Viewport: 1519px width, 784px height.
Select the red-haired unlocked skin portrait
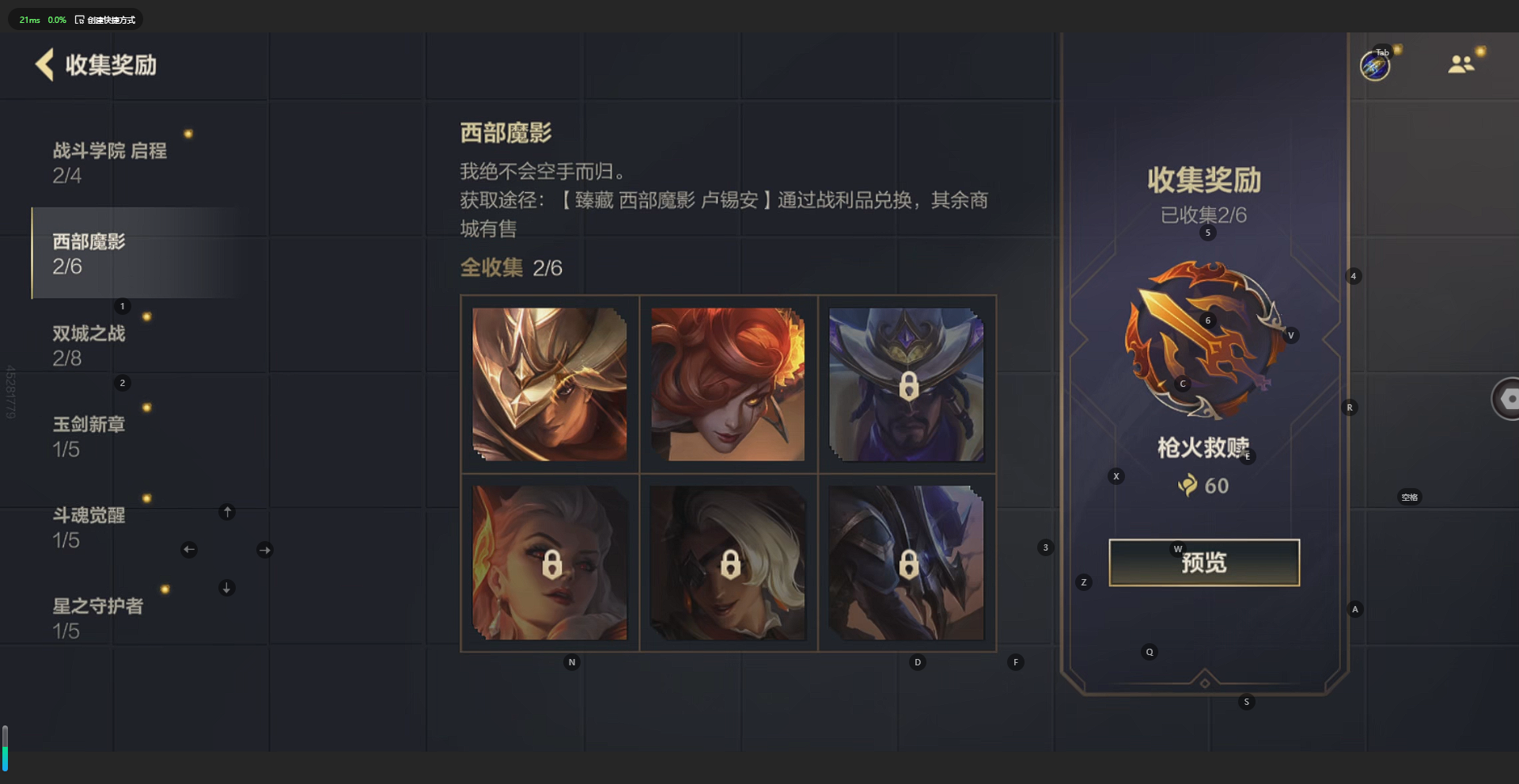point(728,384)
